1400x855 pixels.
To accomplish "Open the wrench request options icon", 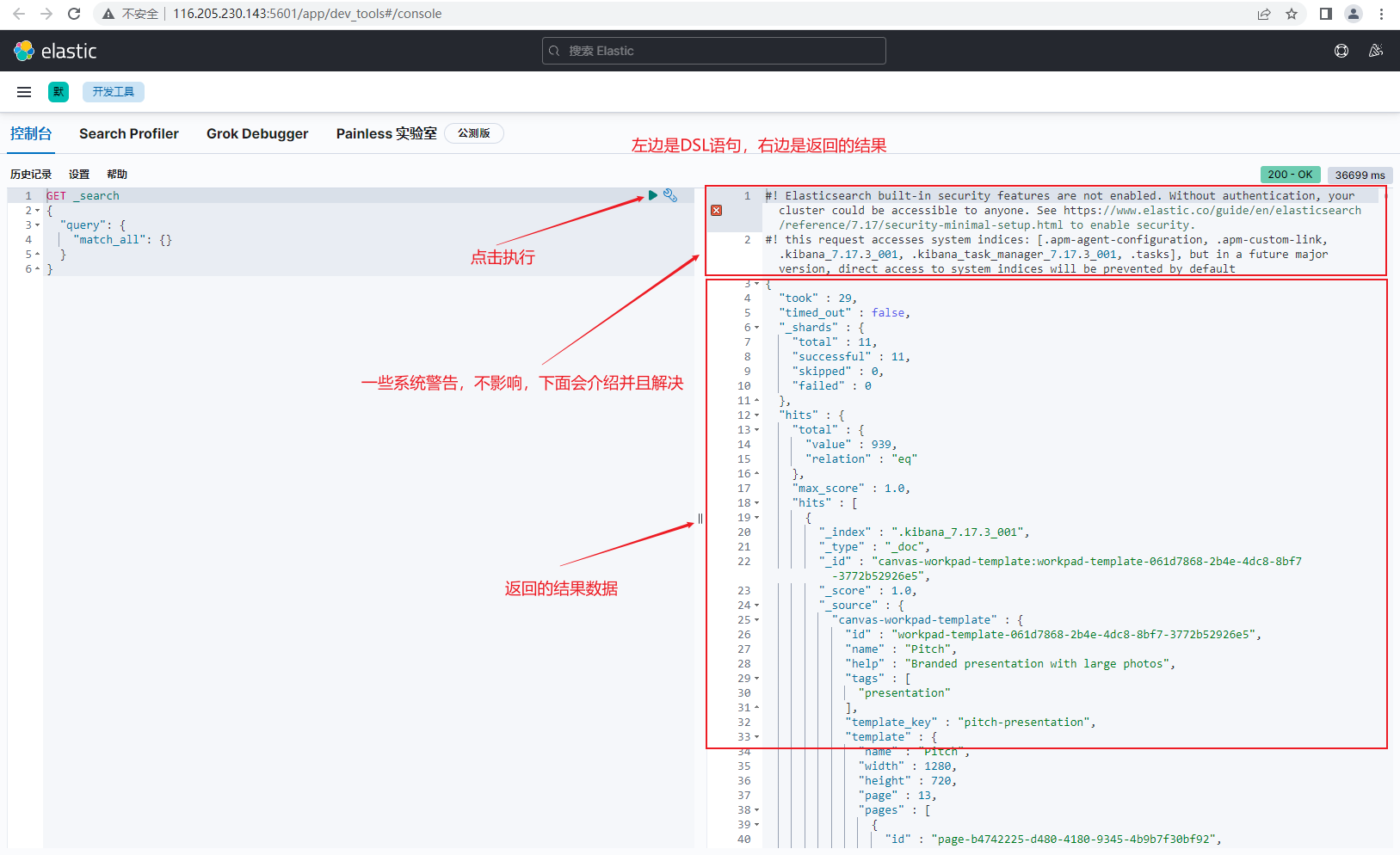I will (x=670, y=195).
